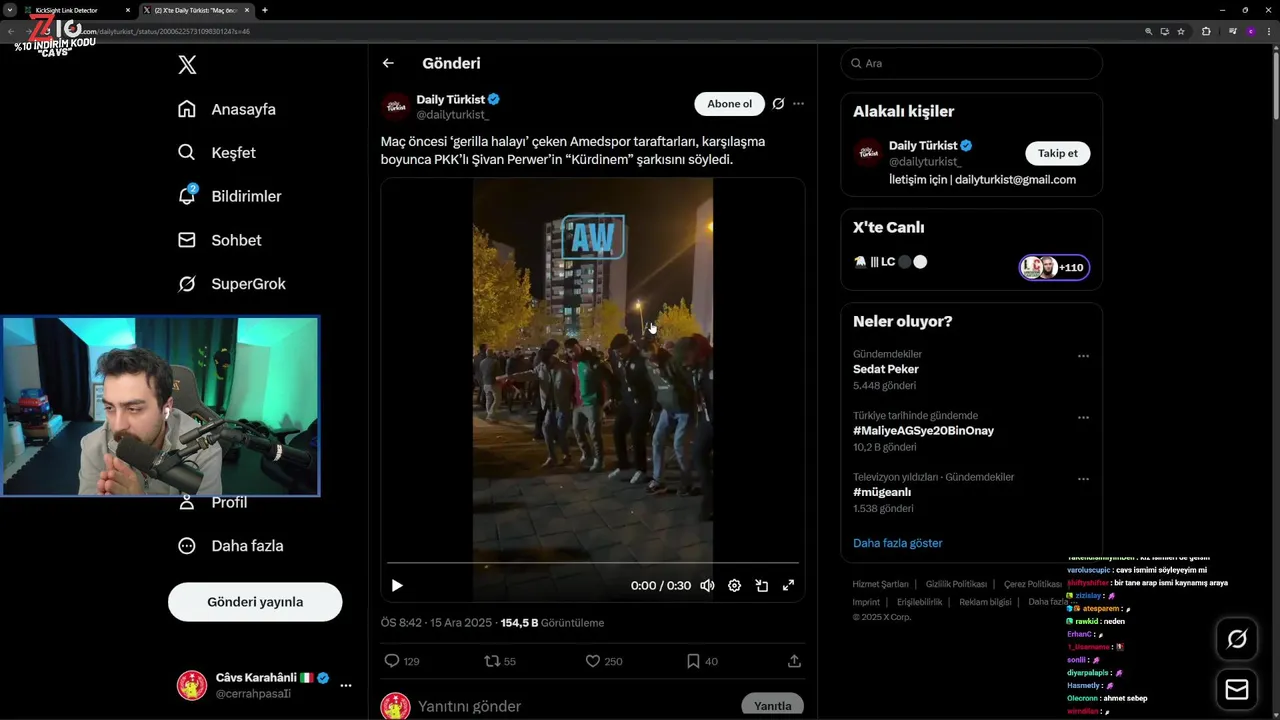Open #mügeanlı trending topic
Image resolution: width=1280 pixels, height=720 pixels.
tap(882, 492)
